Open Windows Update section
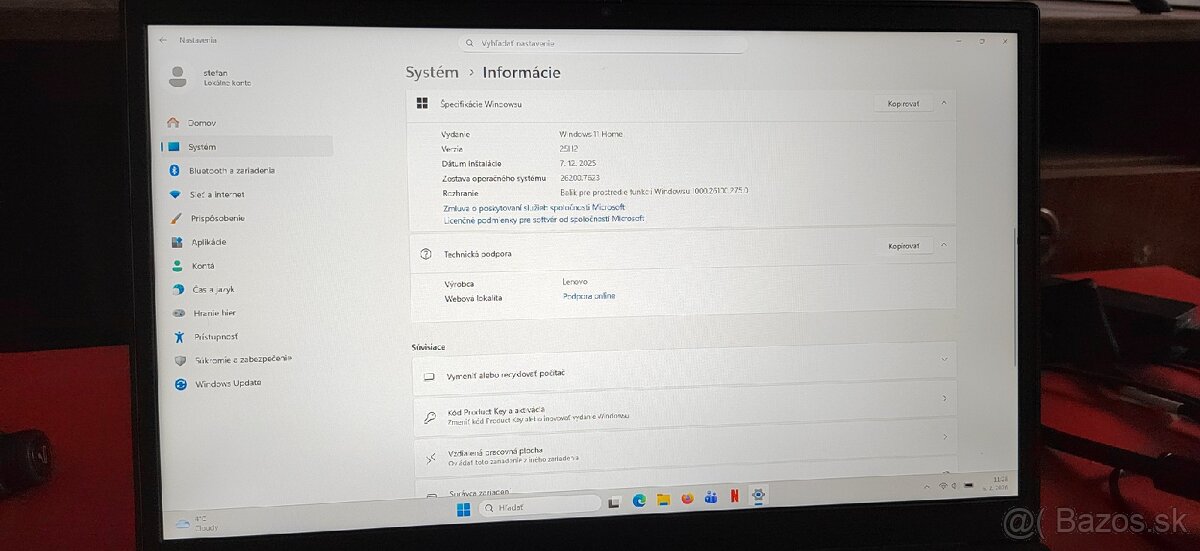Viewport: 1200px width, 551px height. (x=247, y=384)
